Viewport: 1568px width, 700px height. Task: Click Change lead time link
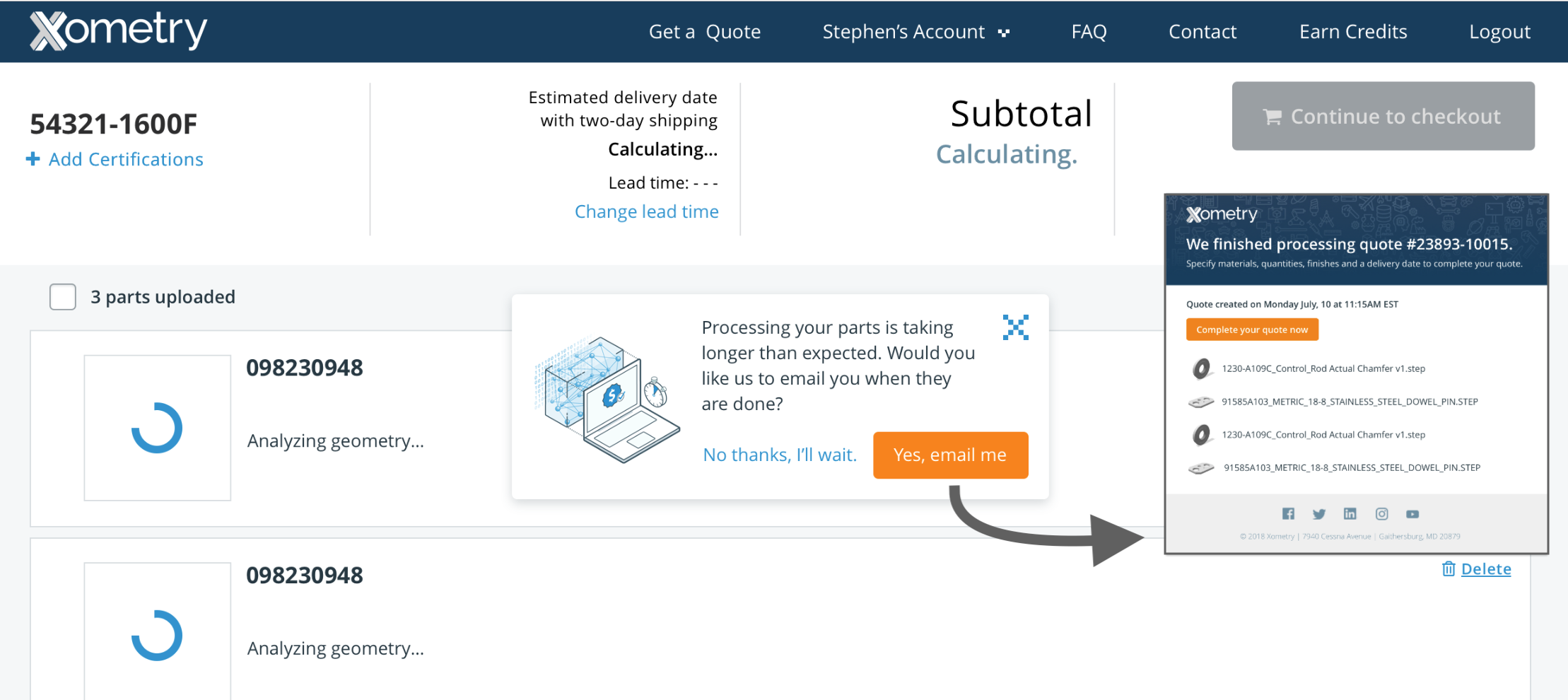pos(646,211)
